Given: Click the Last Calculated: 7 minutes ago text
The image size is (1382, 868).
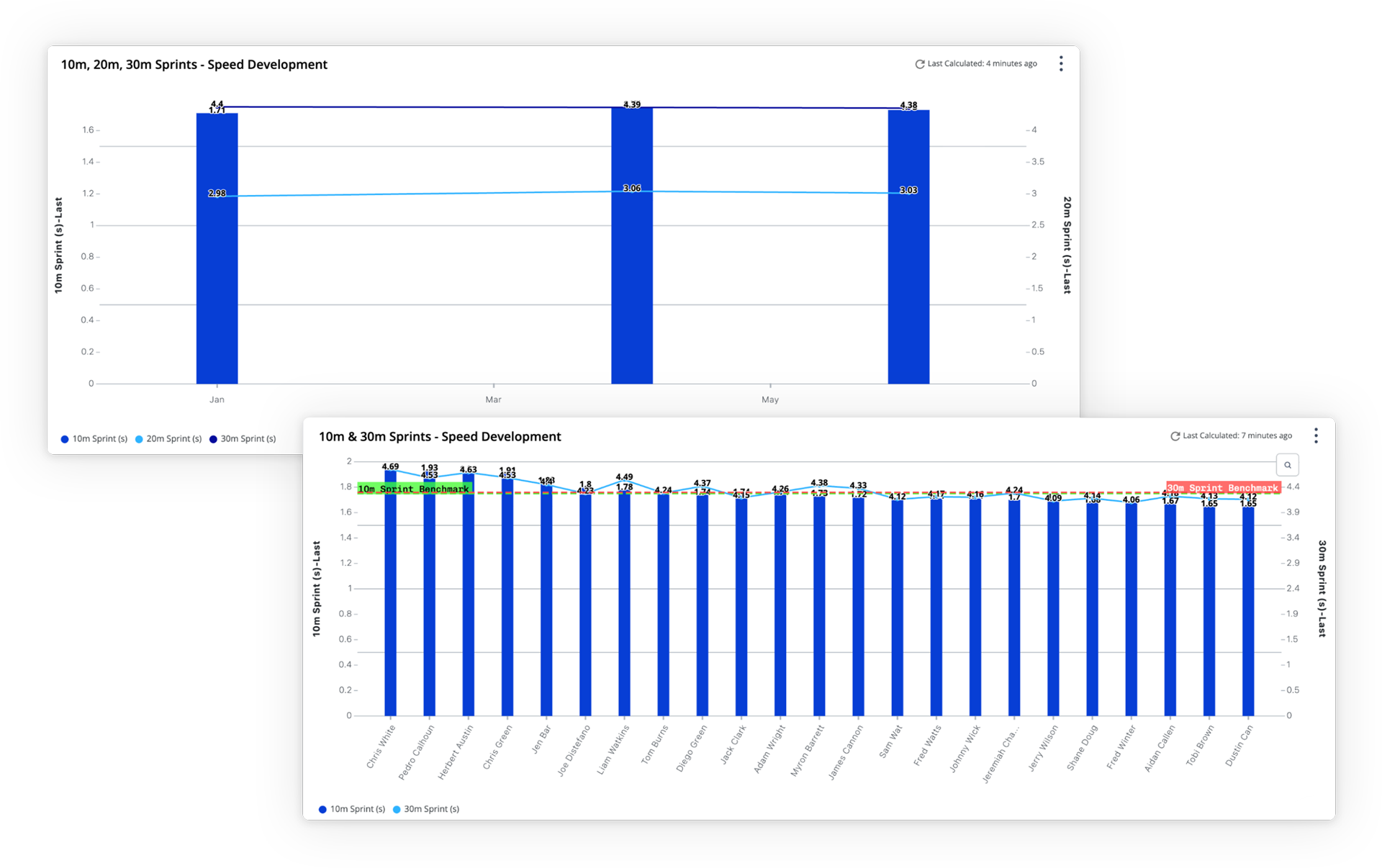Looking at the screenshot, I should pos(1237,436).
